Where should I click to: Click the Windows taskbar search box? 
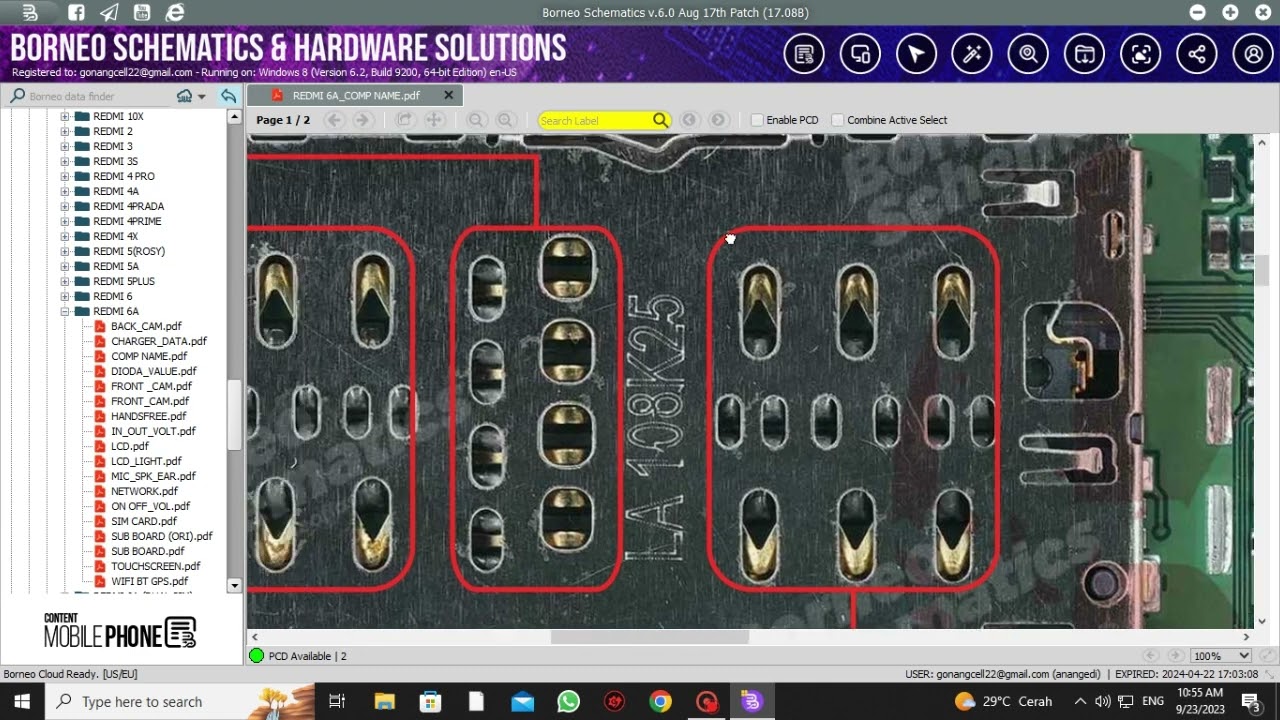(x=180, y=701)
